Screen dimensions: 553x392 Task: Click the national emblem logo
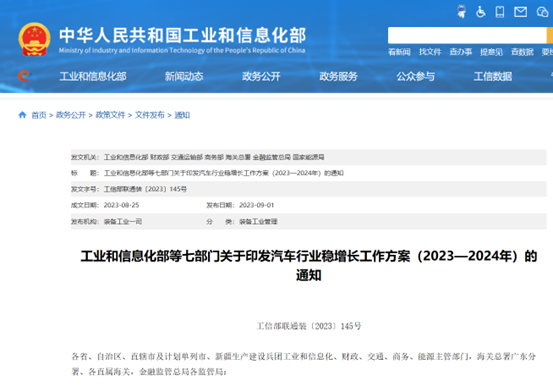(34, 39)
